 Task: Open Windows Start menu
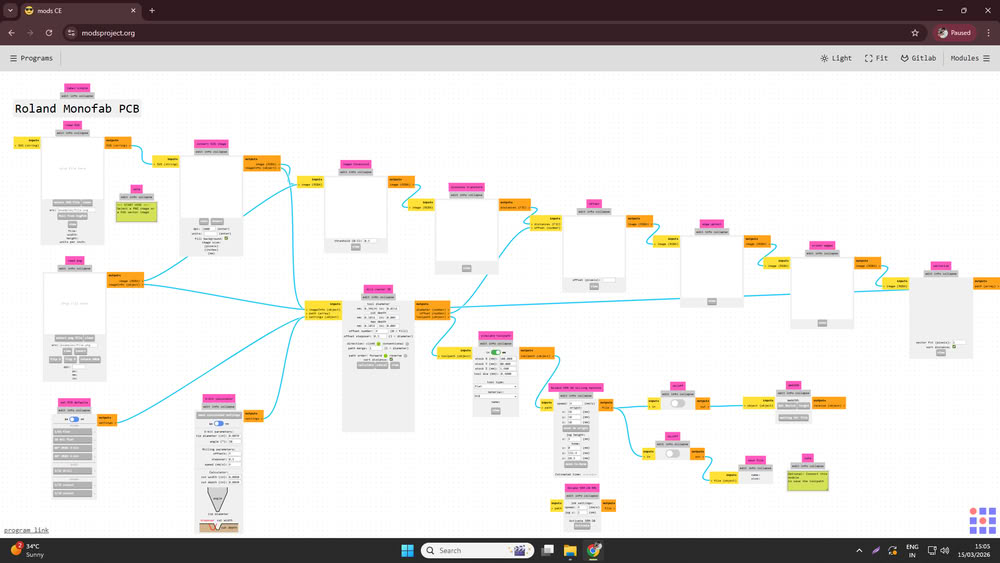[x=407, y=550]
